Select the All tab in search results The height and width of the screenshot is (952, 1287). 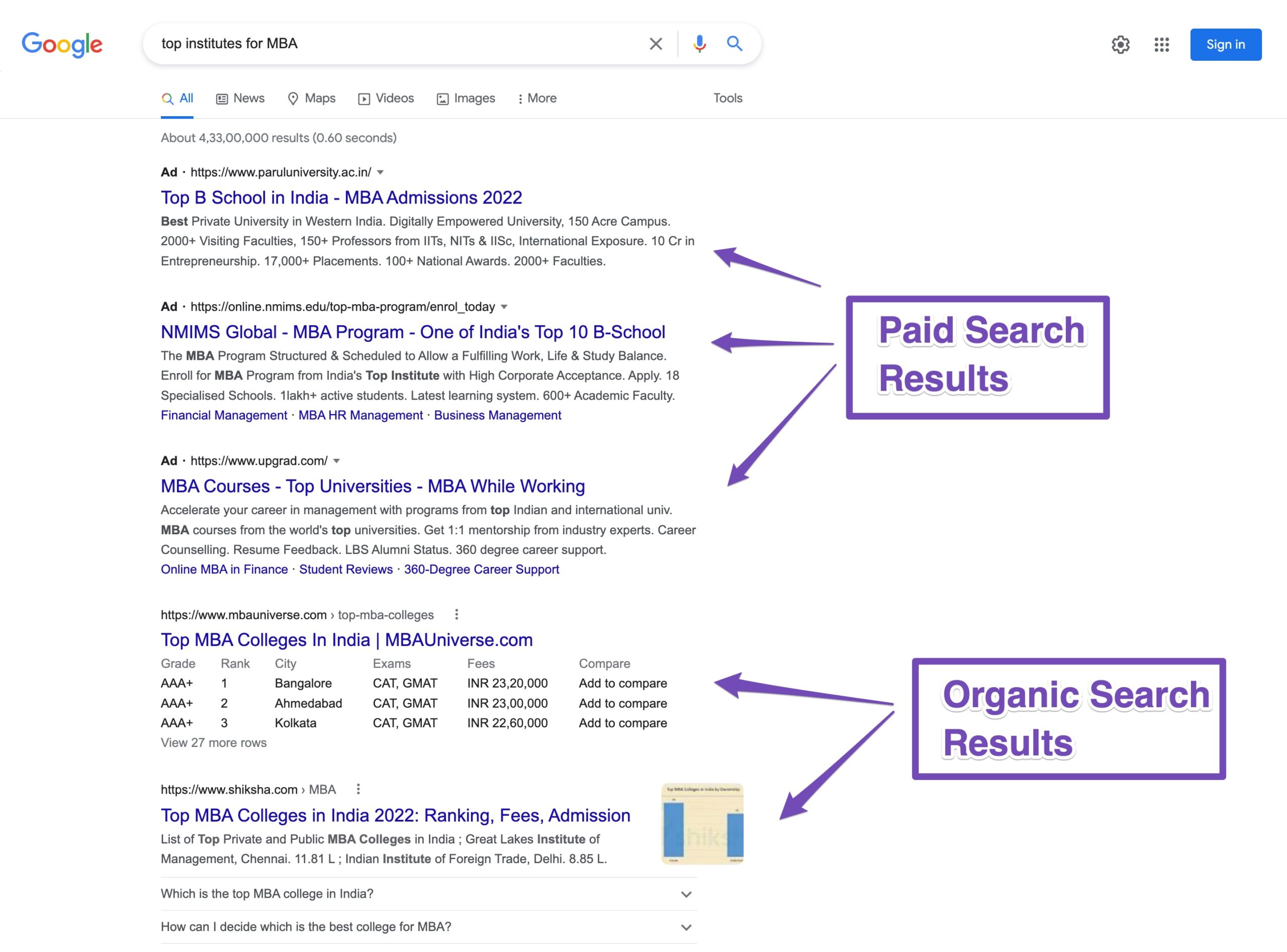coord(177,98)
